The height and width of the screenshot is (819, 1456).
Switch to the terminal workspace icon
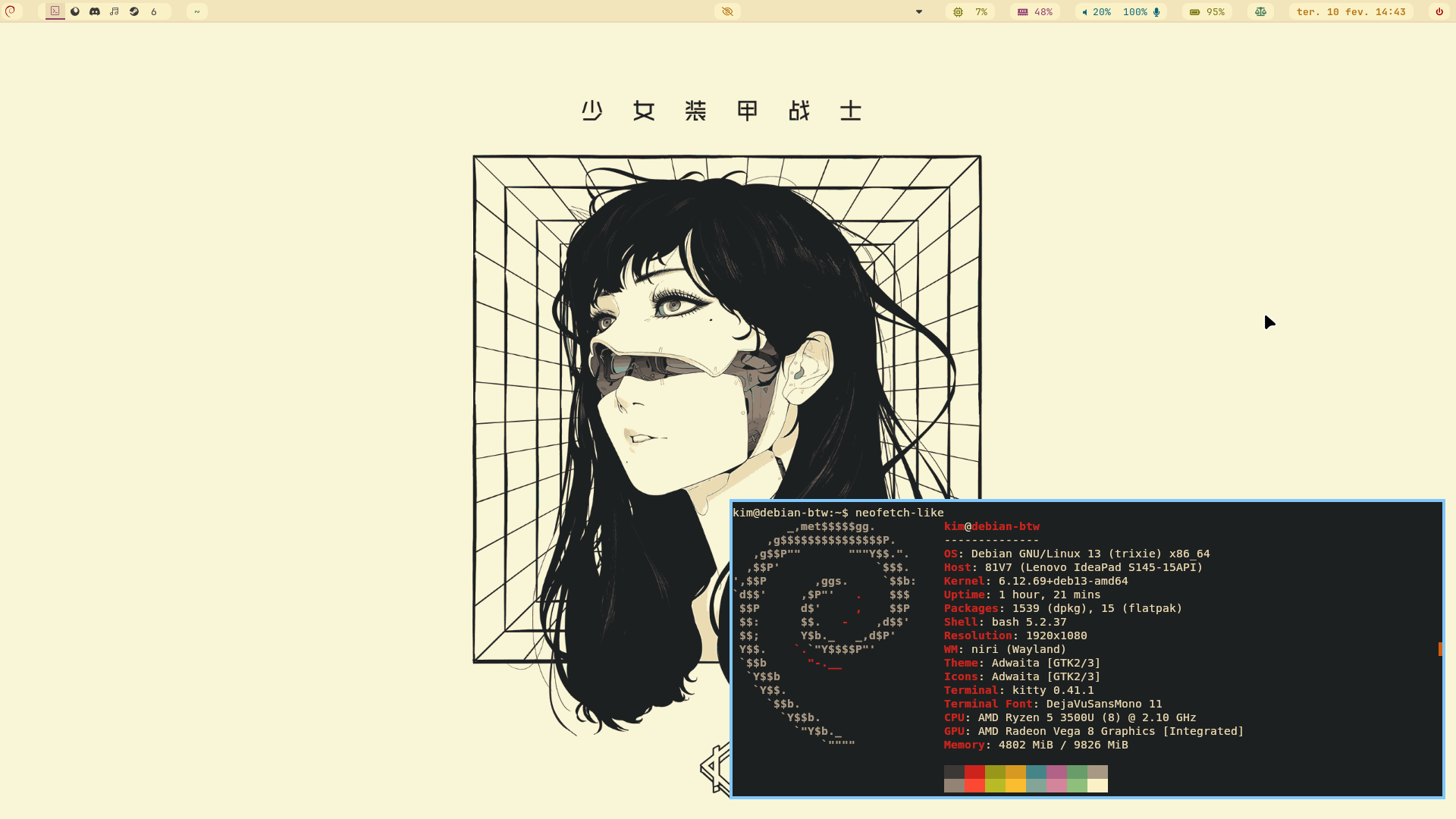point(55,11)
